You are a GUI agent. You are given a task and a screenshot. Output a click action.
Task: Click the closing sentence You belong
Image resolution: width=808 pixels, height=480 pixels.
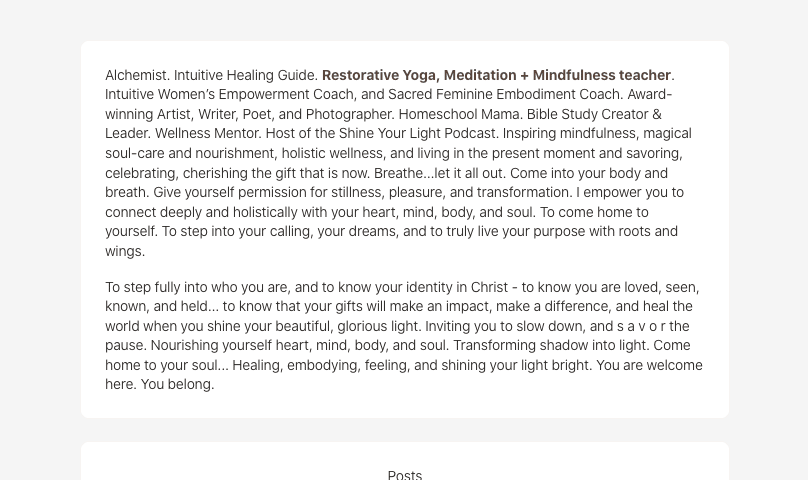177,385
